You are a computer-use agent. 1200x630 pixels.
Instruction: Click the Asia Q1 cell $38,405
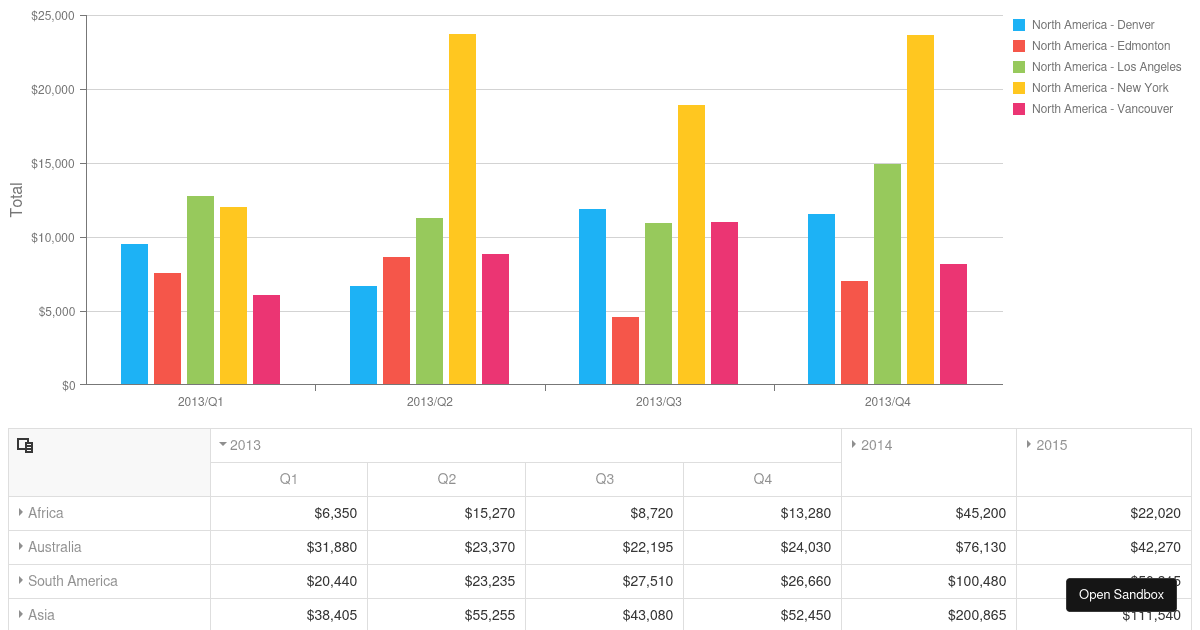pyautogui.click(x=289, y=615)
